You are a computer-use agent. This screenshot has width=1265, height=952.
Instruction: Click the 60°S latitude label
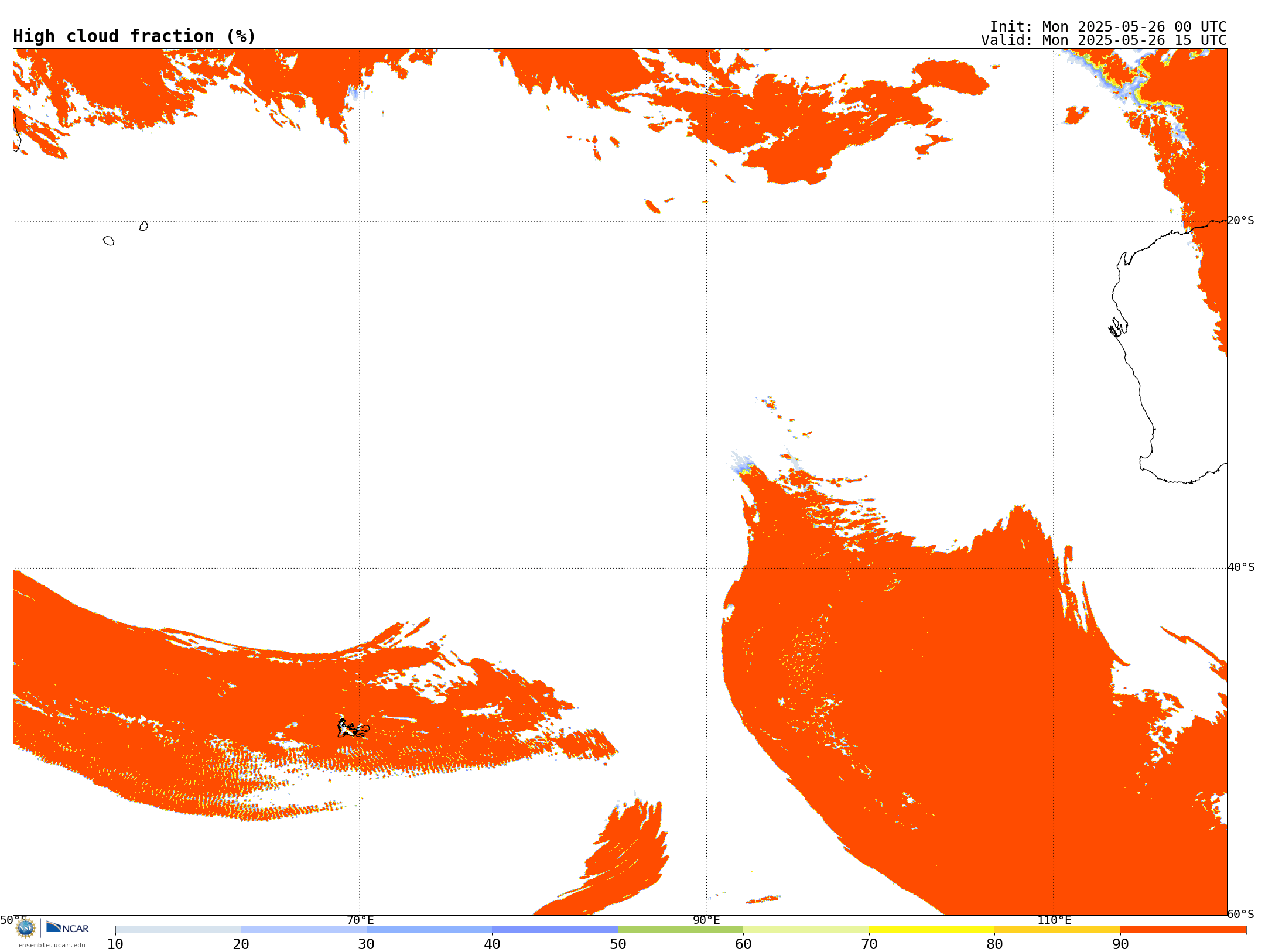1241,914
